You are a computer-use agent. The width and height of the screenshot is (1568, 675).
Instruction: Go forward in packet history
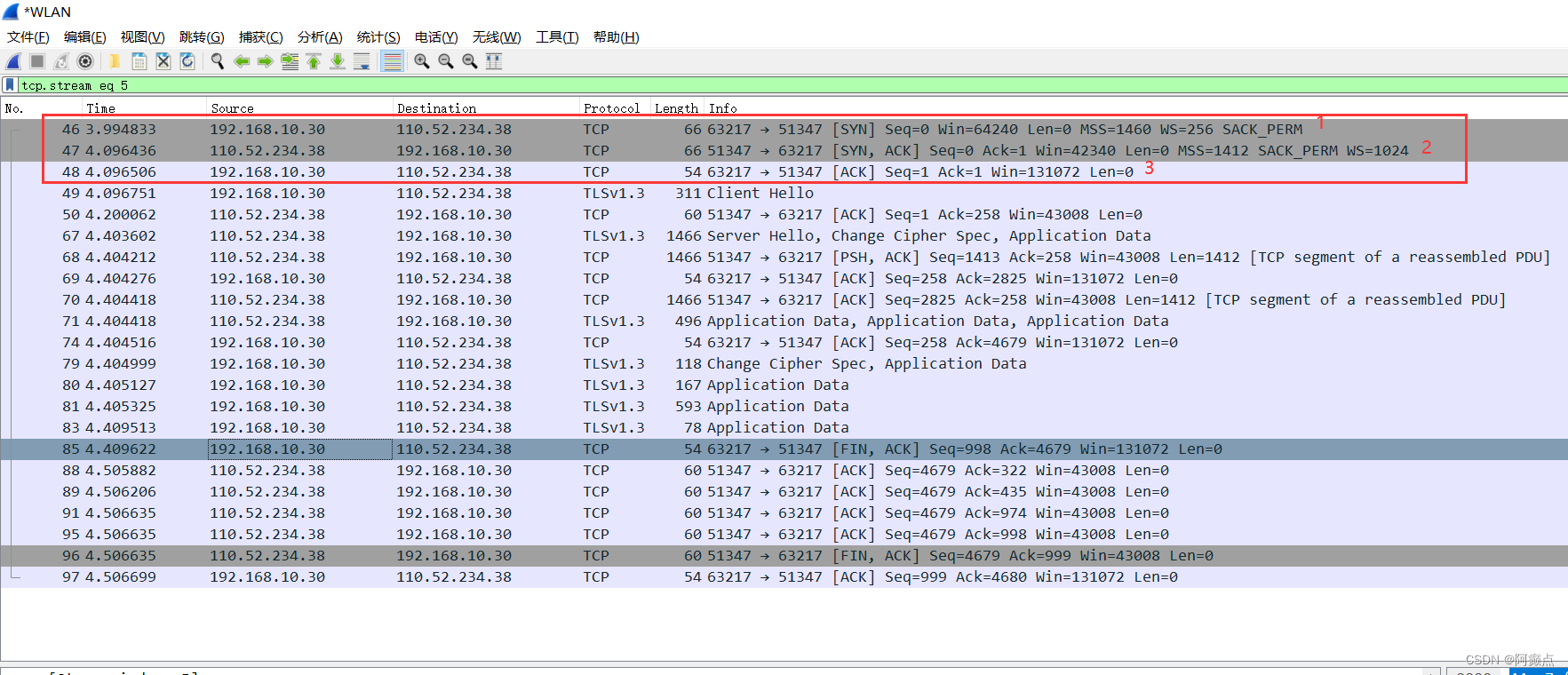(x=265, y=61)
